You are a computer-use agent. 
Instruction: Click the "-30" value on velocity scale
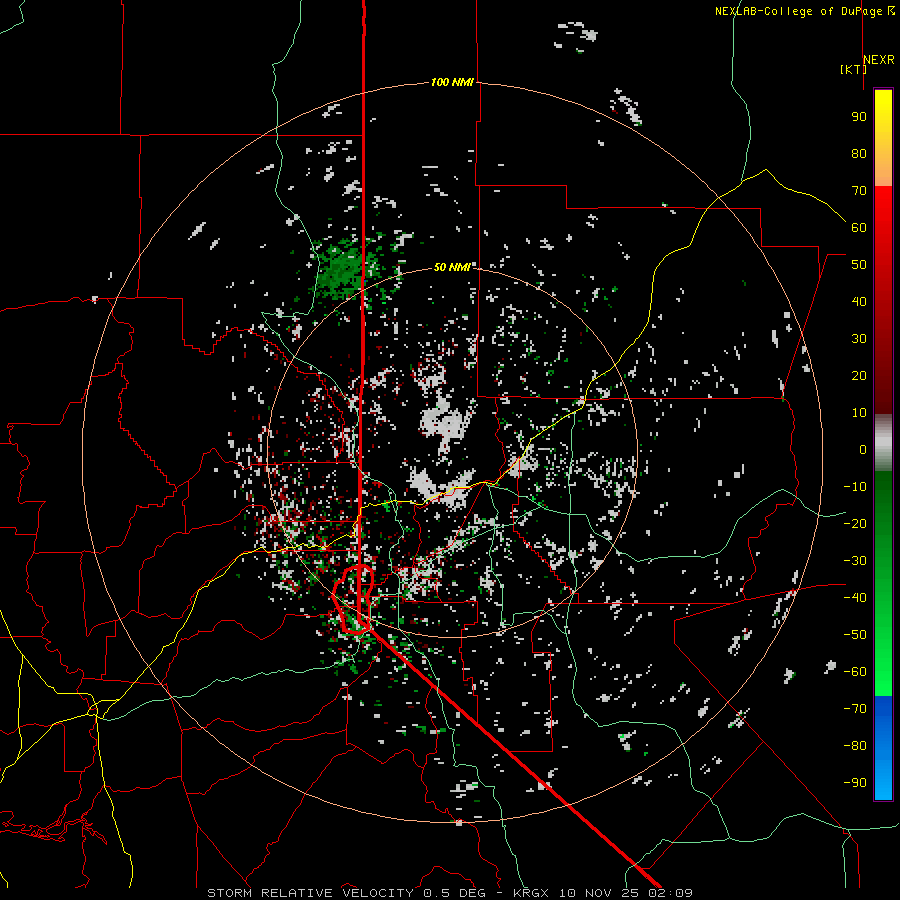coord(855,561)
